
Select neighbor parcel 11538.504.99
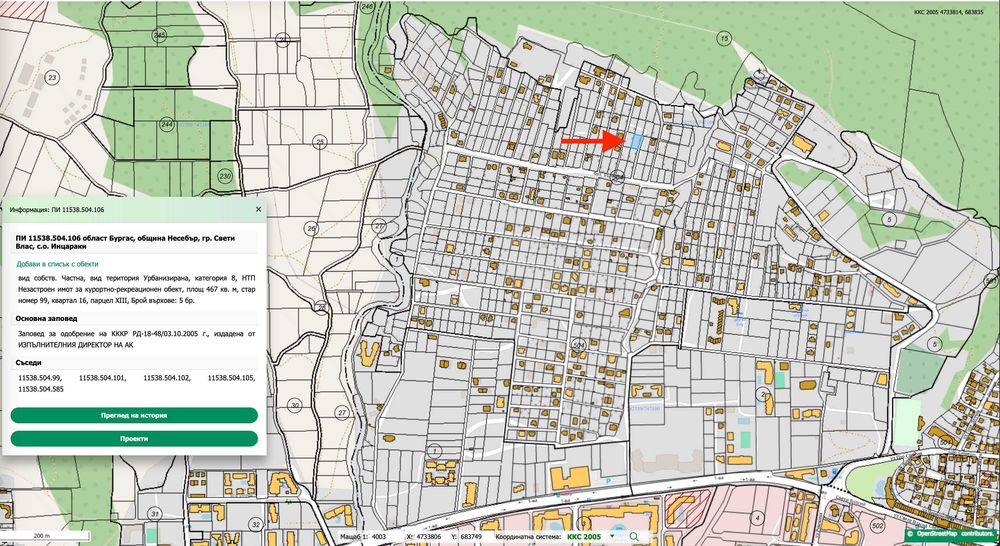pyautogui.click(x=40, y=378)
